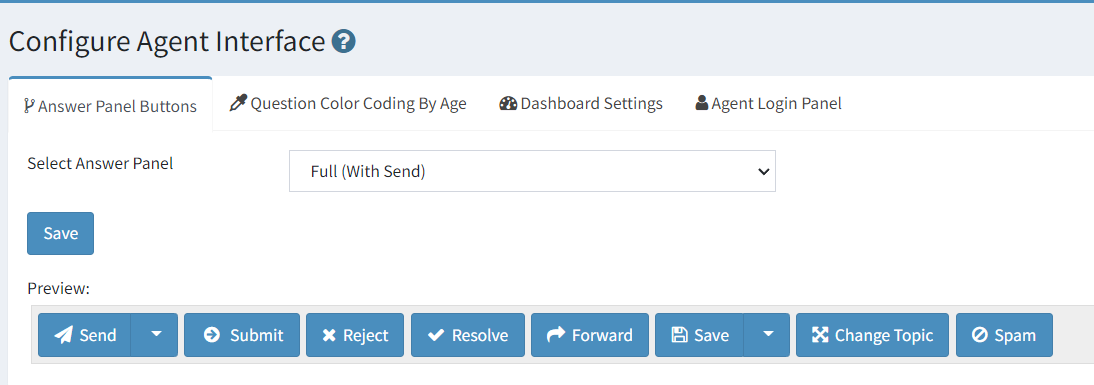Click the blue Save button below dropdown
The image size is (1094, 385).
[61, 234]
